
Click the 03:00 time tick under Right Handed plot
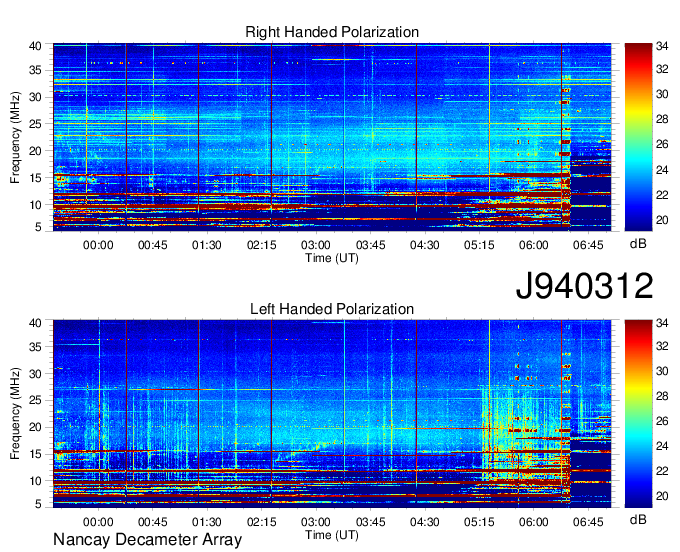click(316, 245)
